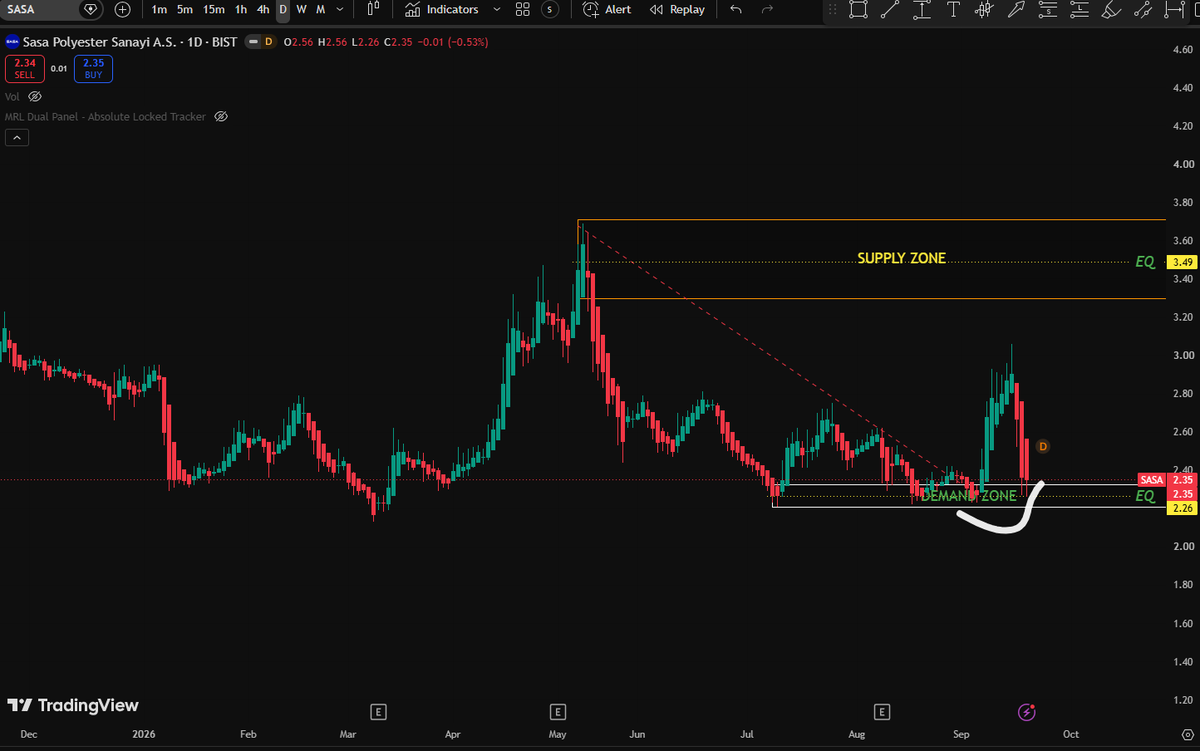Viewport: 1200px width, 751px height.
Task: Select the Price Range measuring tool
Action: (x=922, y=10)
